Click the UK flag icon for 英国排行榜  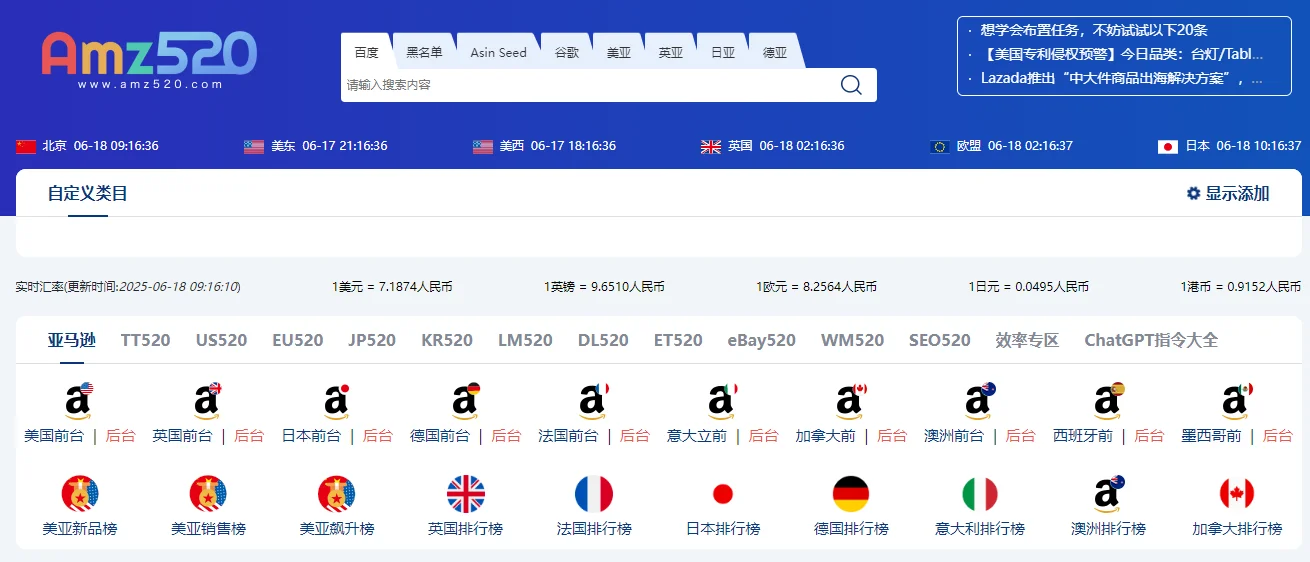(x=466, y=493)
